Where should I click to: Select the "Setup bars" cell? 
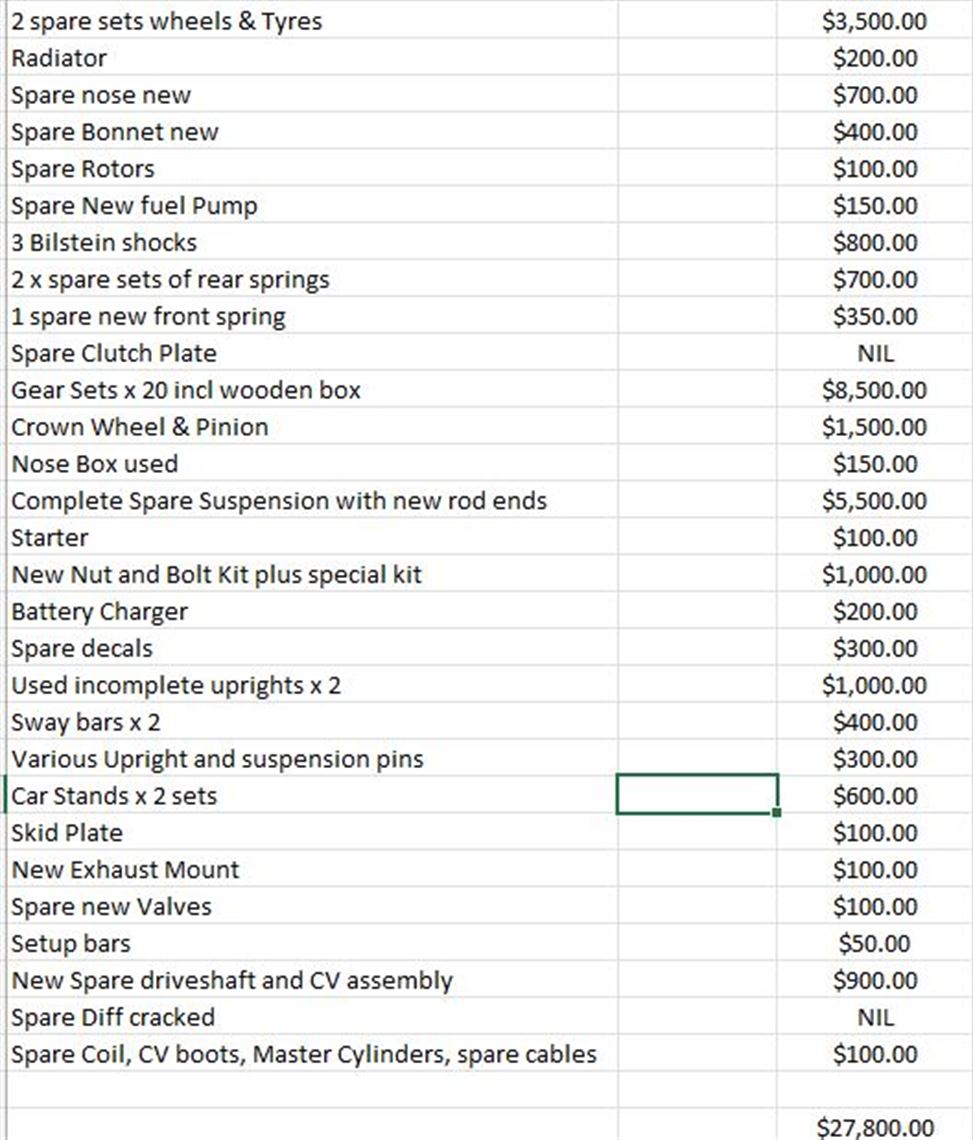tap(71, 943)
